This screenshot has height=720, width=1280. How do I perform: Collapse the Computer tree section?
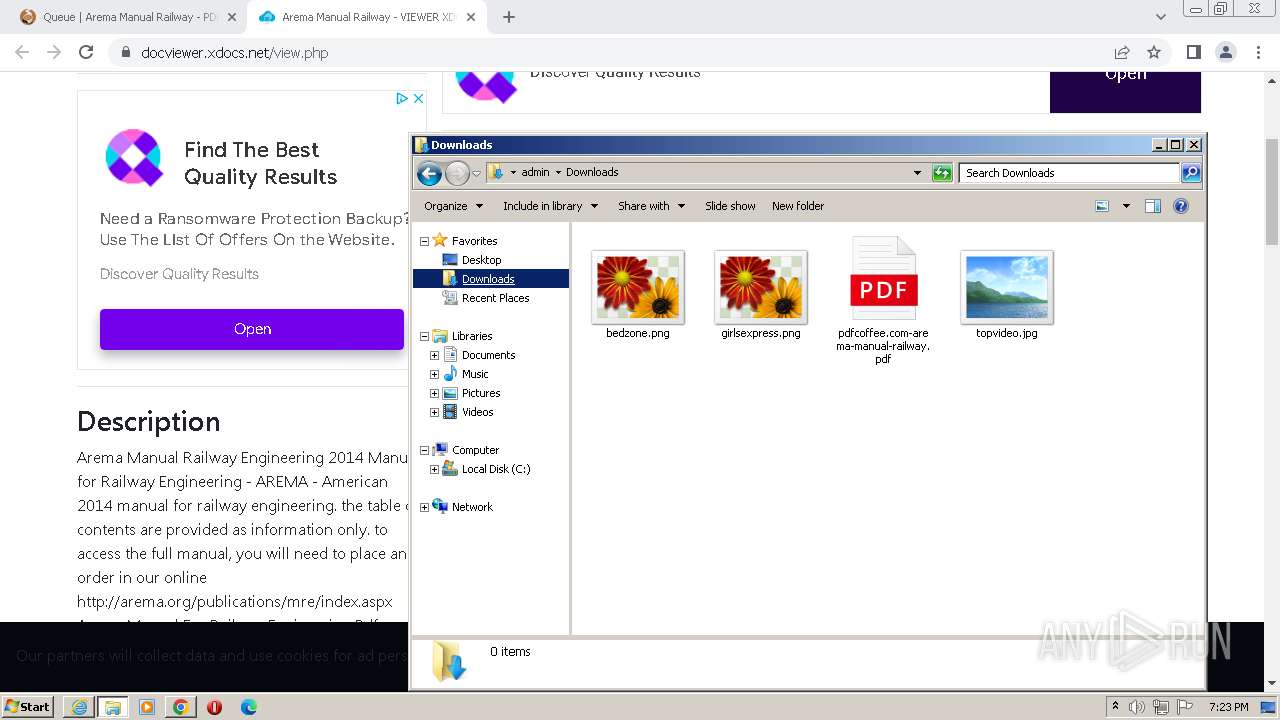424,450
